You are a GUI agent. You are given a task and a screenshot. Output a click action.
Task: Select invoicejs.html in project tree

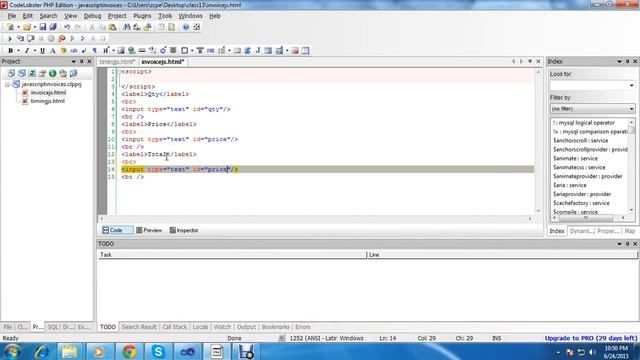48,93
